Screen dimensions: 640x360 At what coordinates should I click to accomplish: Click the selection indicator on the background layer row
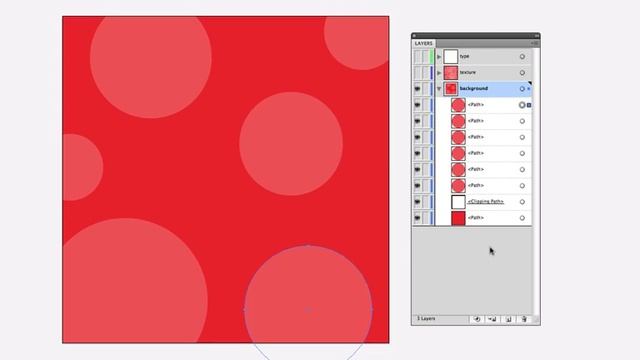click(x=529, y=89)
